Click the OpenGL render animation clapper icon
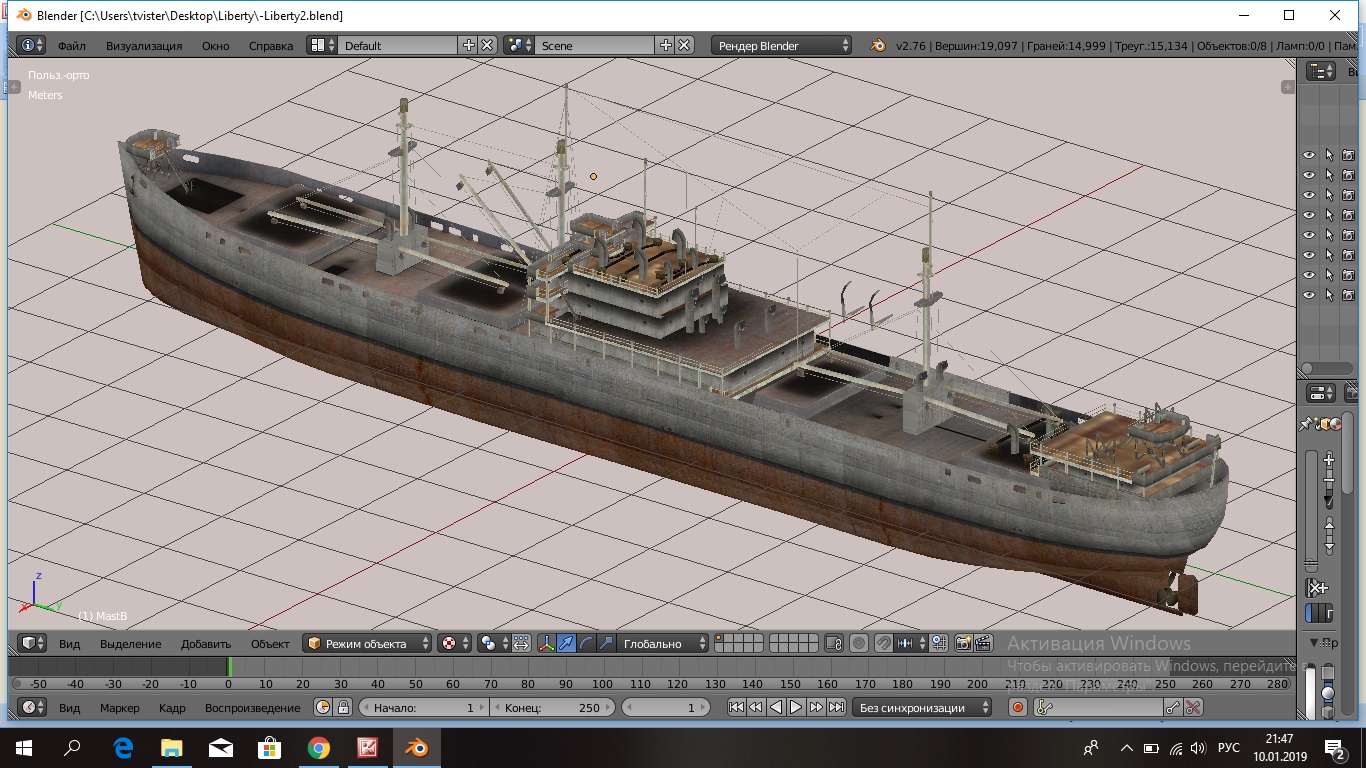1366x768 pixels. tap(984, 643)
